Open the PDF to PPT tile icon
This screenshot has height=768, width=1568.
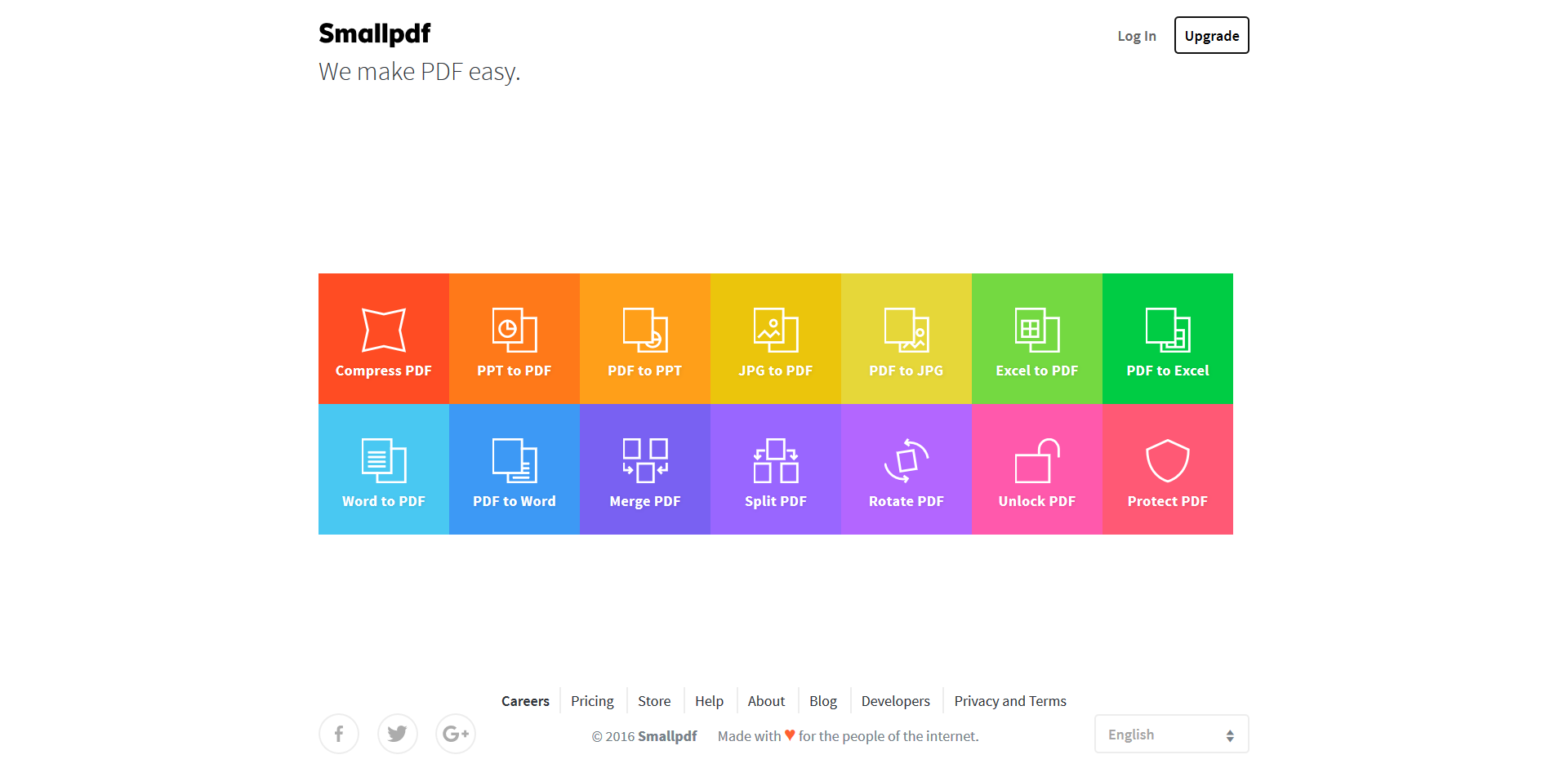645,330
